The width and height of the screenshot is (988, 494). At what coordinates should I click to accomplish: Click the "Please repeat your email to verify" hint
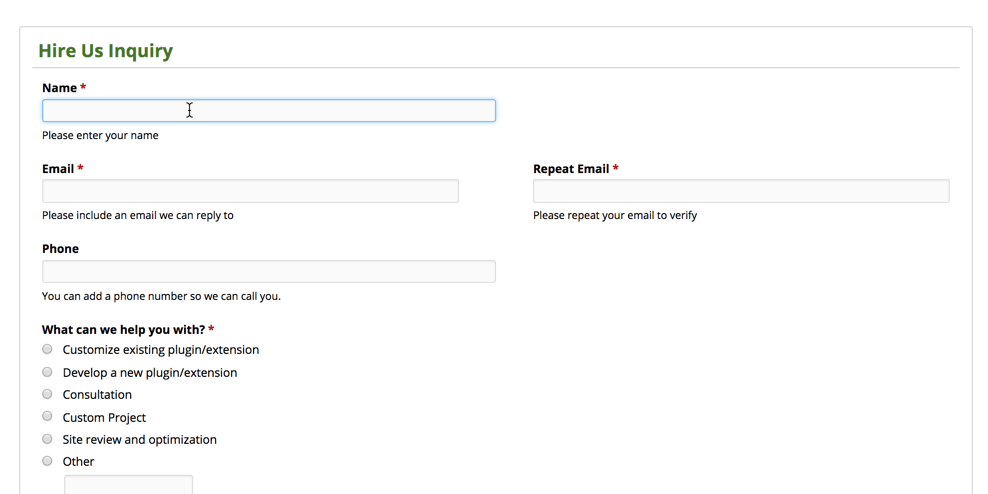tap(614, 215)
